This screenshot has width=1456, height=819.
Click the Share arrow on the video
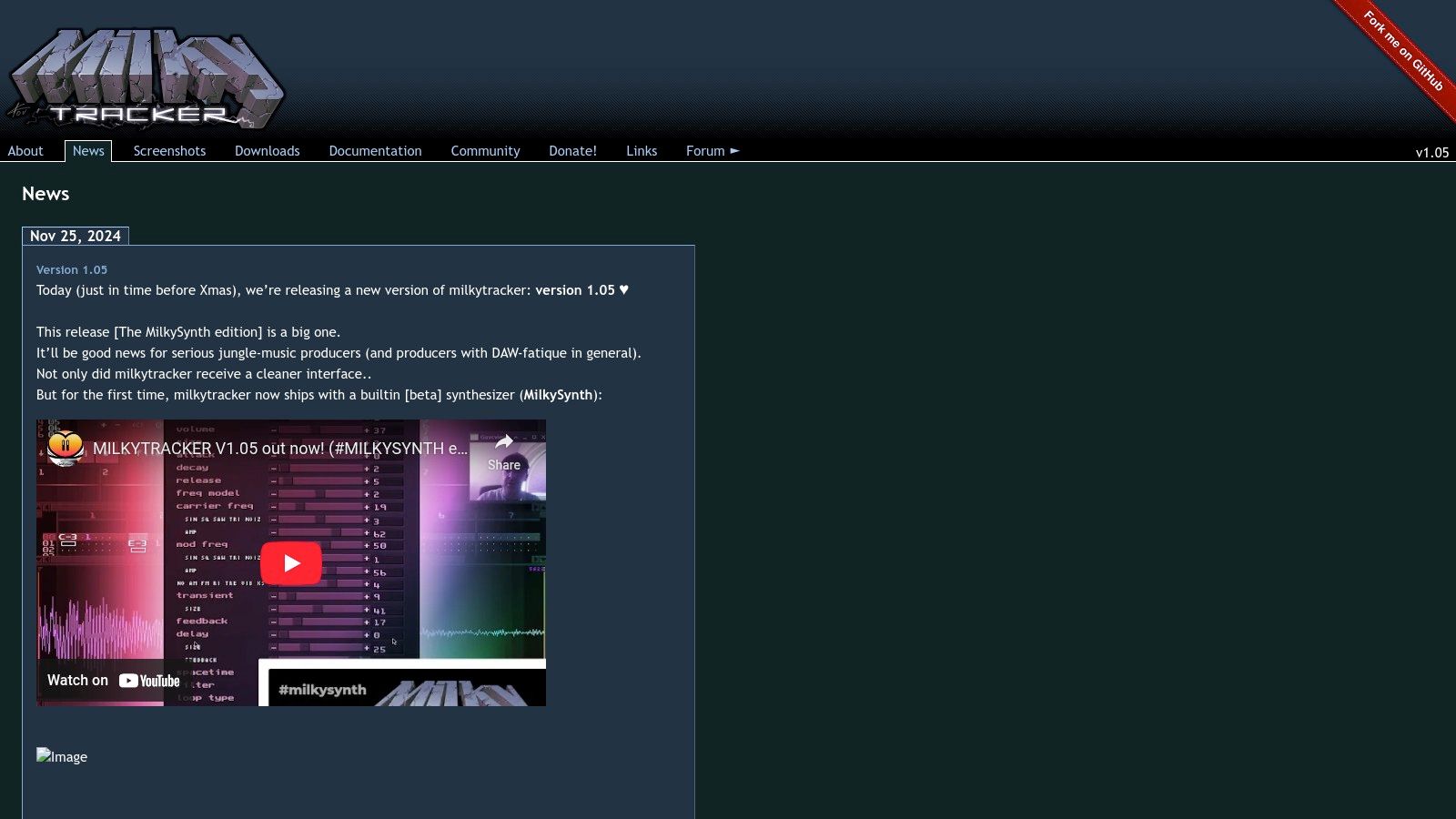pyautogui.click(x=504, y=451)
